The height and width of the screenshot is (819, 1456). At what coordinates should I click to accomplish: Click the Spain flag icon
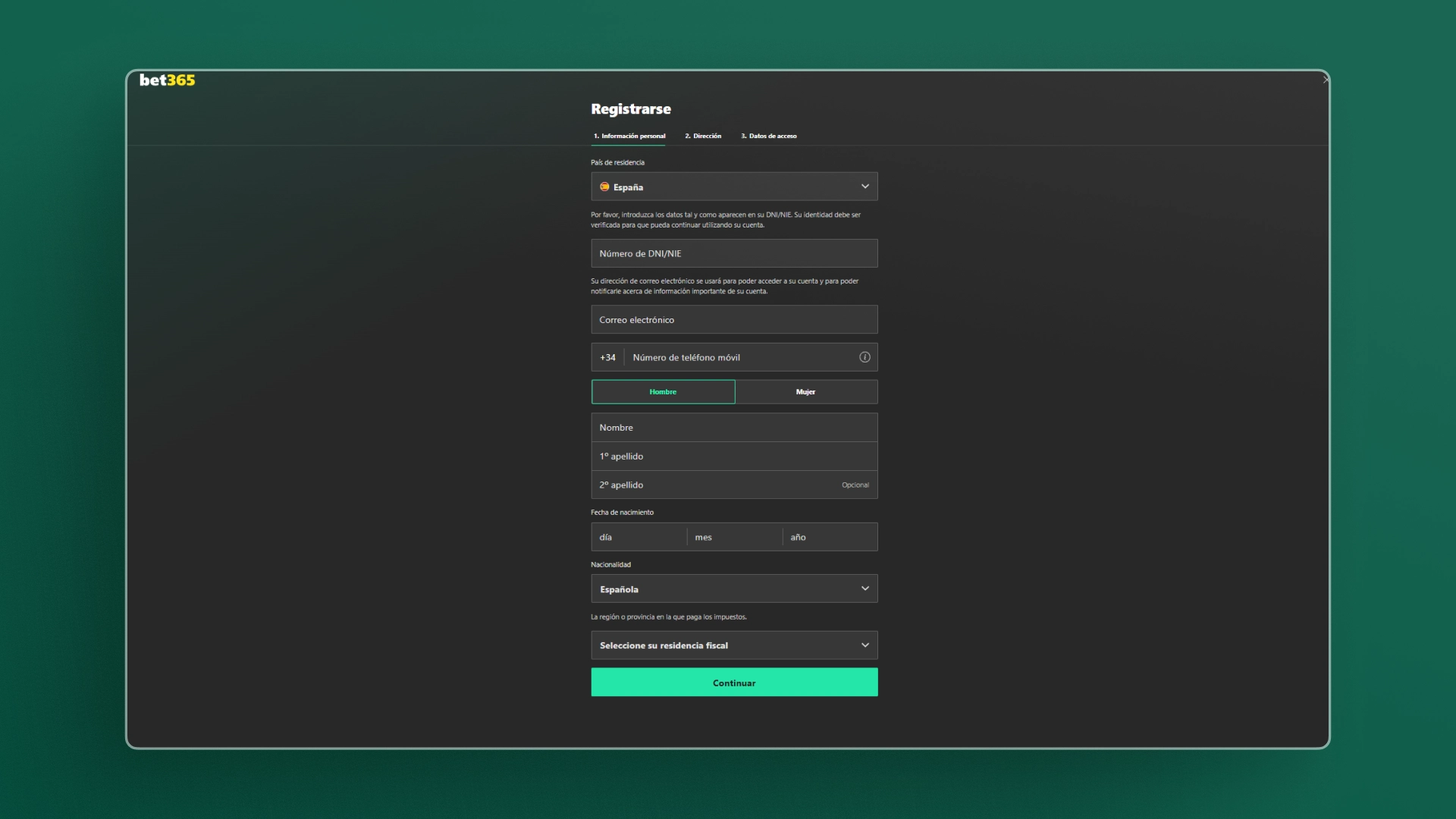604,187
